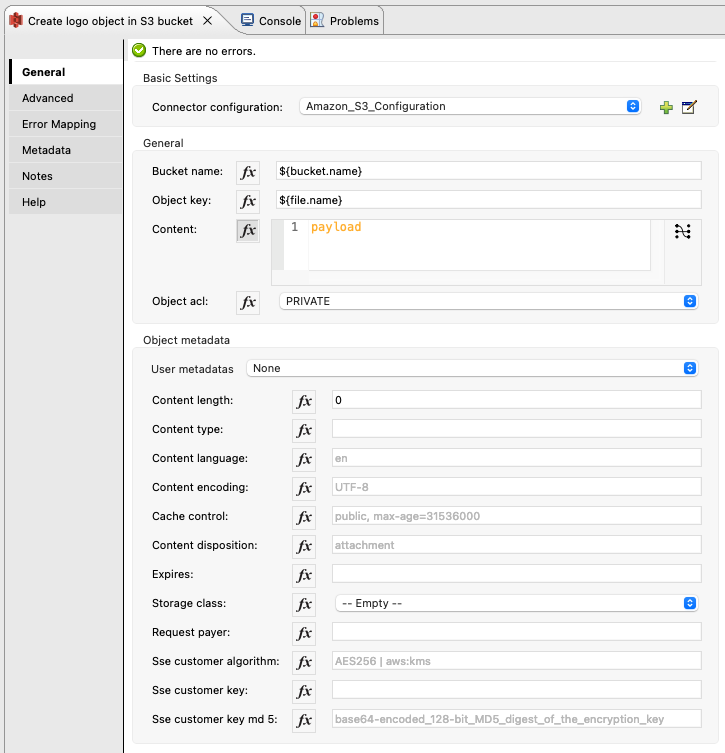Disable fx expression mode for Content

(248, 231)
